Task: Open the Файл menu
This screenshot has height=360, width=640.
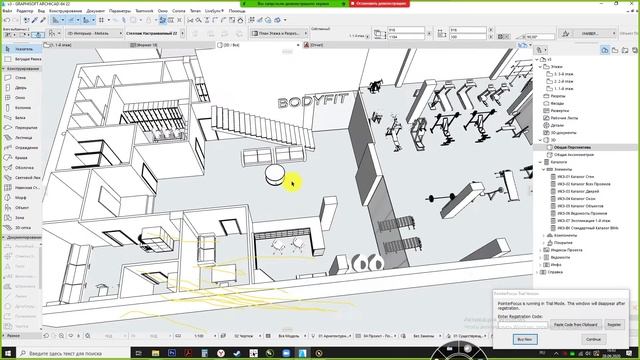Action: click(7, 11)
